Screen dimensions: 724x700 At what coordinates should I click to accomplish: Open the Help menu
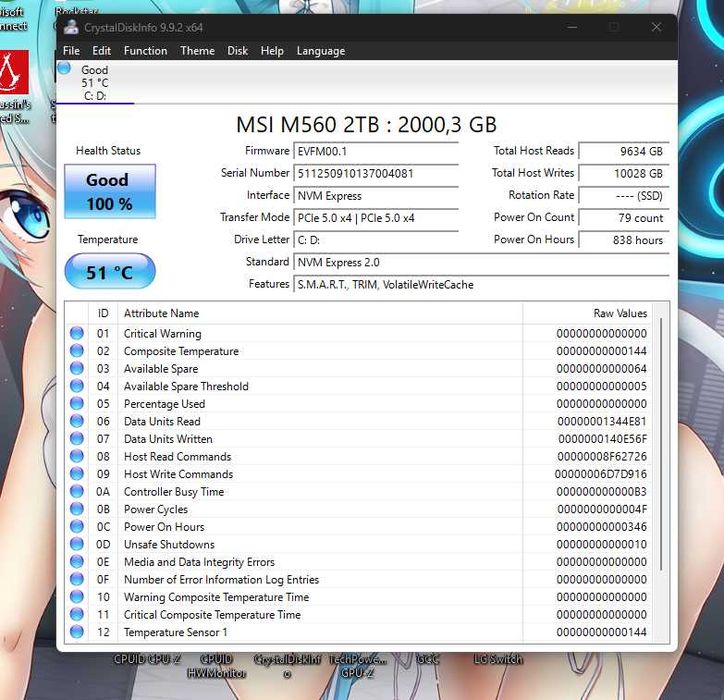(x=272, y=51)
